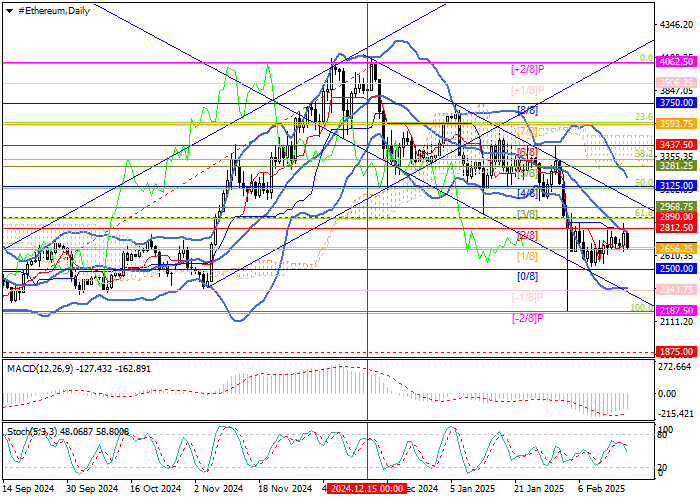
Task: Click the chart shift triangle beside the #Ethereum title
Action: [9, 8]
